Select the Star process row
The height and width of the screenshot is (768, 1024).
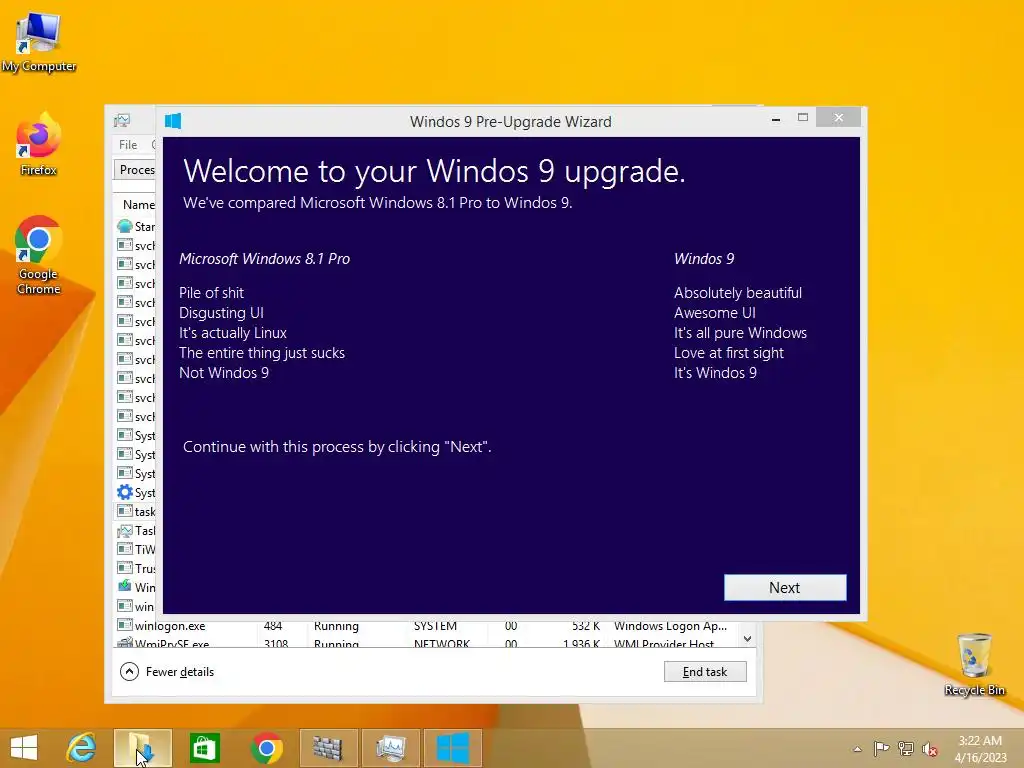[136, 227]
